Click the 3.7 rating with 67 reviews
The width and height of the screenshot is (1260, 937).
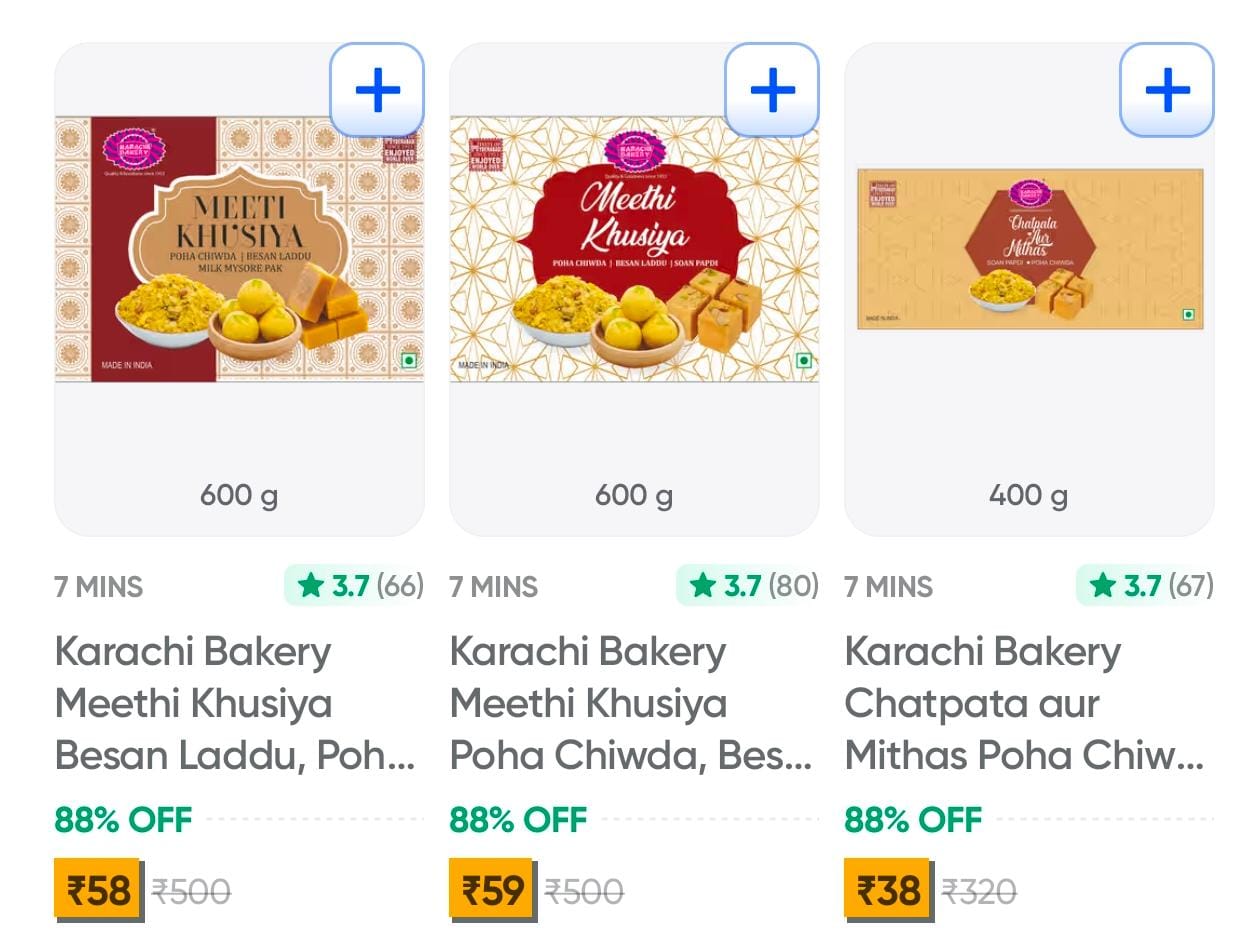click(x=1145, y=586)
